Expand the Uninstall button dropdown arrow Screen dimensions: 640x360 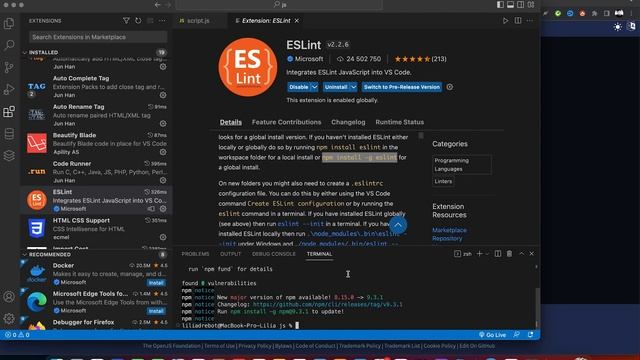353,87
